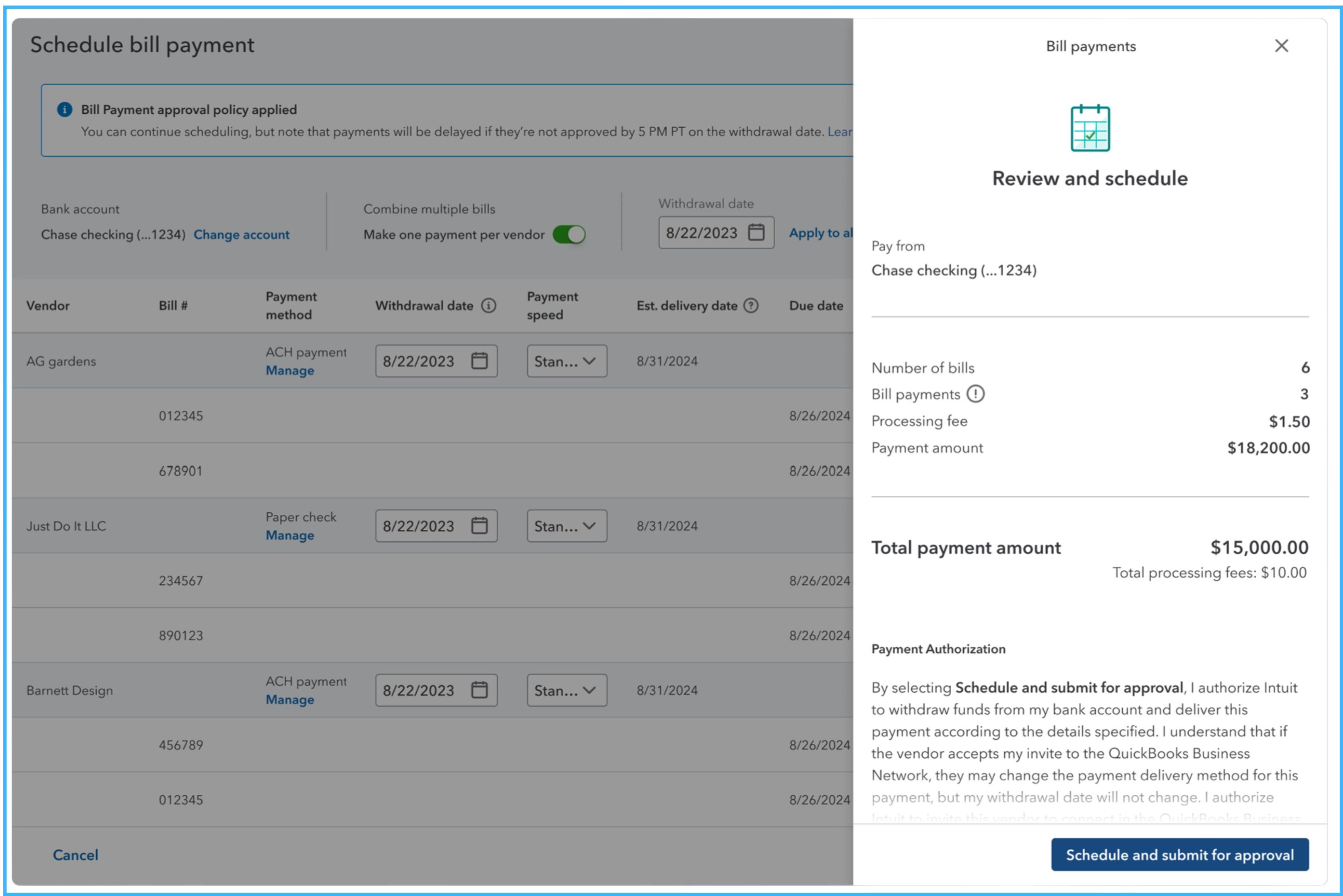1343x896 pixels.
Task: Click the info icon in approval policy banner
Action: (65, 110)
